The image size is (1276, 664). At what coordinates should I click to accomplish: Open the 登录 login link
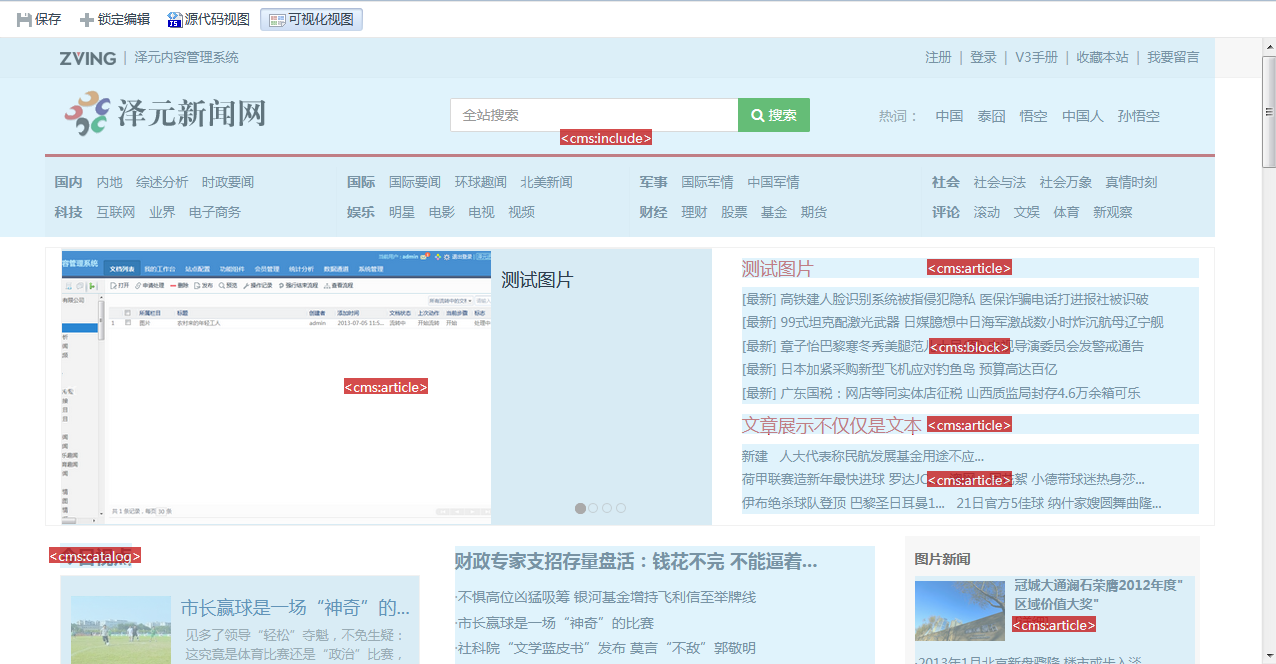(983, 58)
